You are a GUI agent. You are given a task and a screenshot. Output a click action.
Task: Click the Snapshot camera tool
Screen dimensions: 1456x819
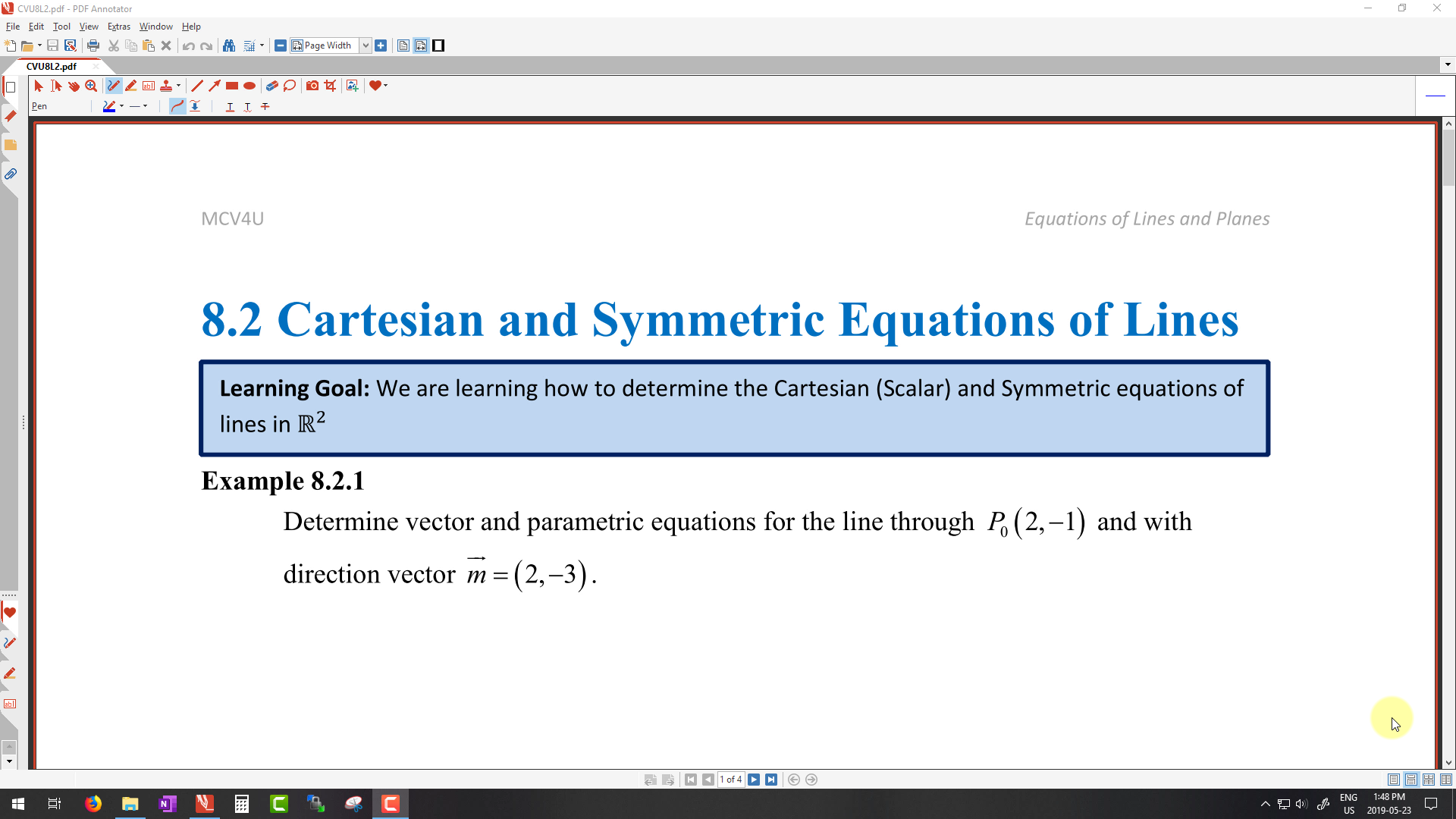312,86
